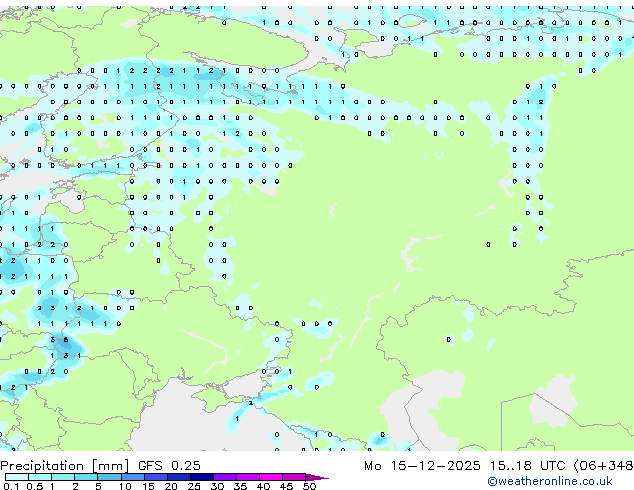Click the 'GFS 0.25' model label
Image resolution: width=634 pixels, height=490 pixels.
169,466
